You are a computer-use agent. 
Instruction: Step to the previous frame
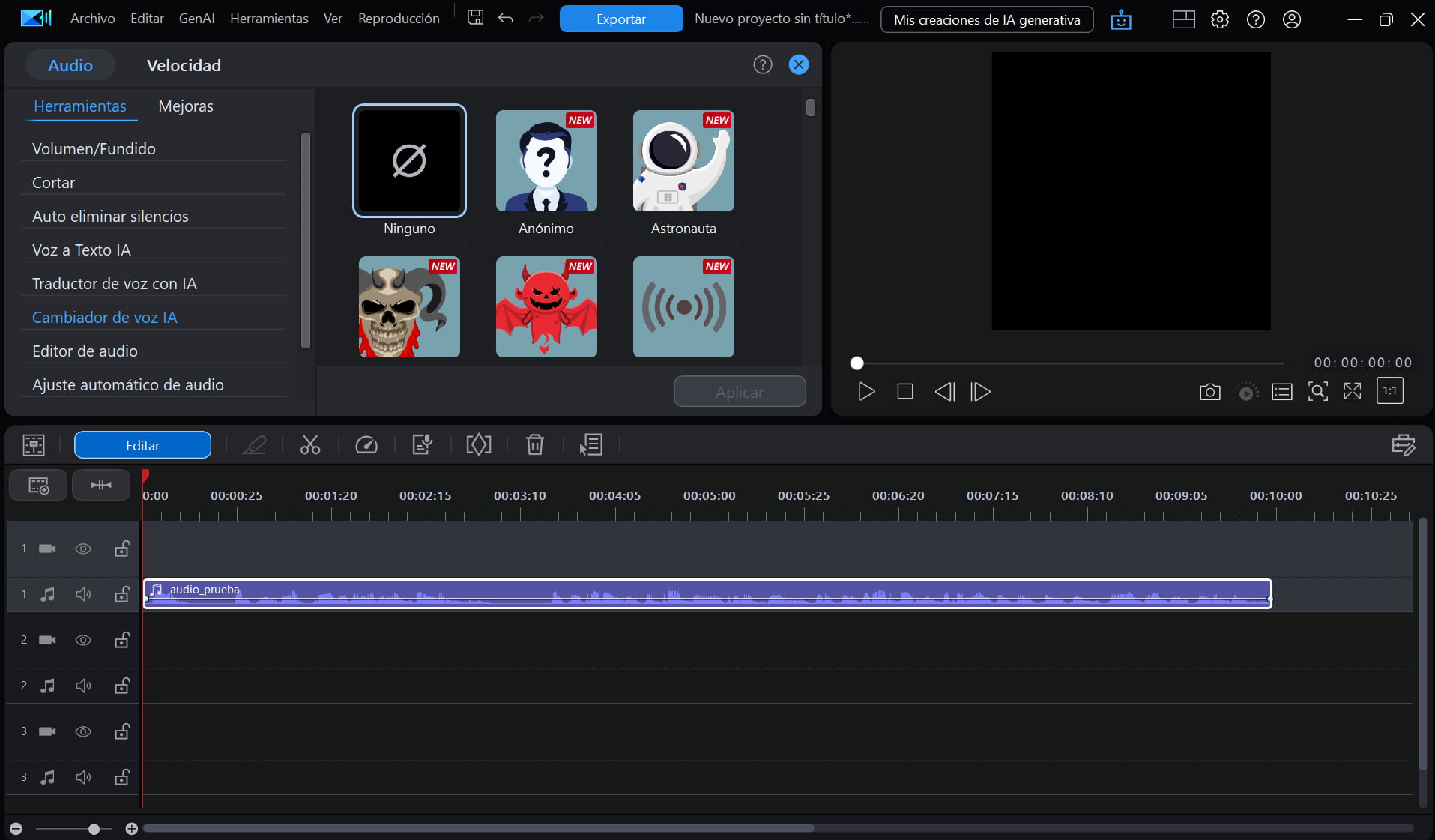click(x=944, y=391)
